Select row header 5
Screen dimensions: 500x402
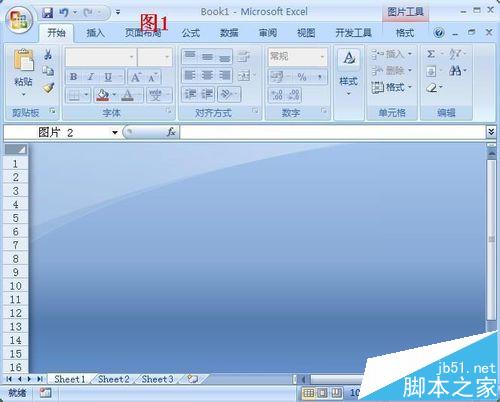(15, 218)
